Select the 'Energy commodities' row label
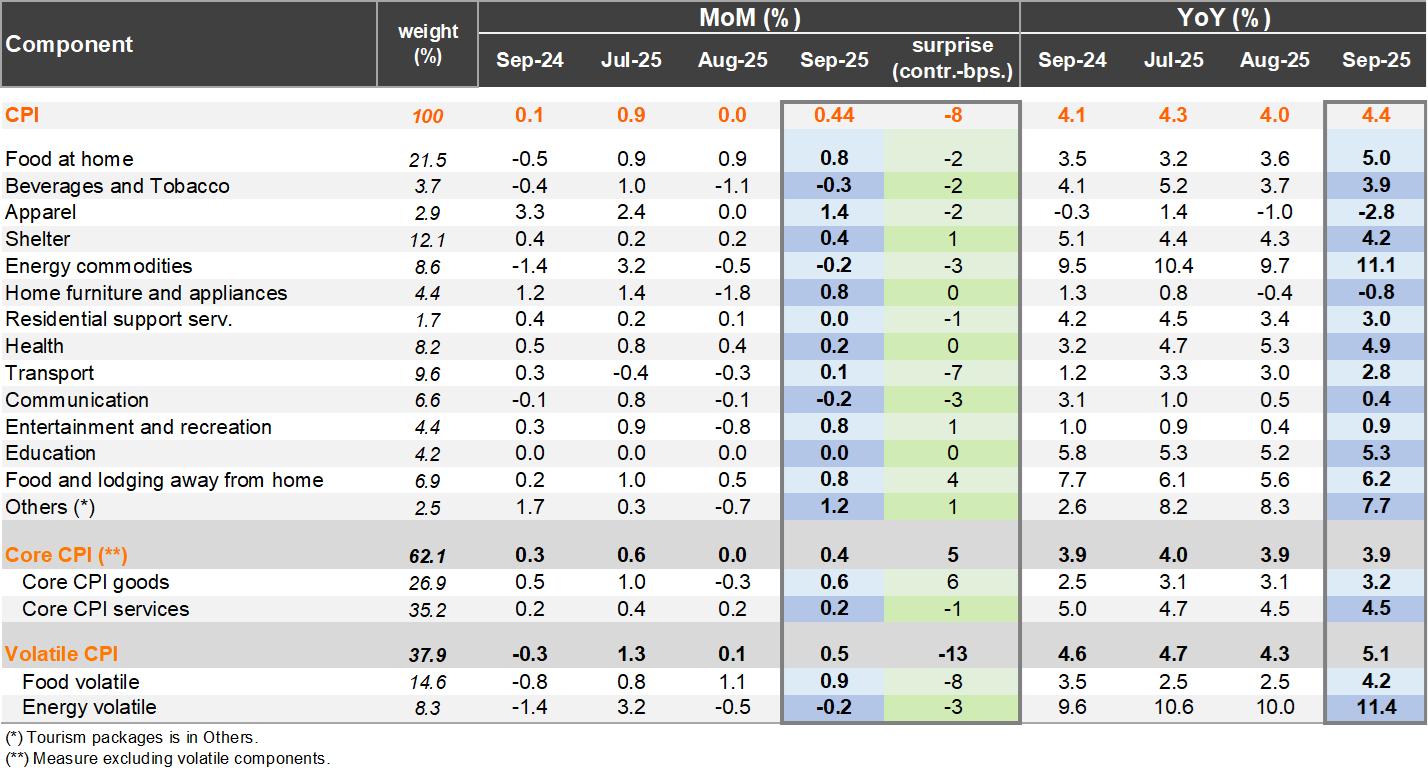 pyautogui.click(x=98, y=266)
